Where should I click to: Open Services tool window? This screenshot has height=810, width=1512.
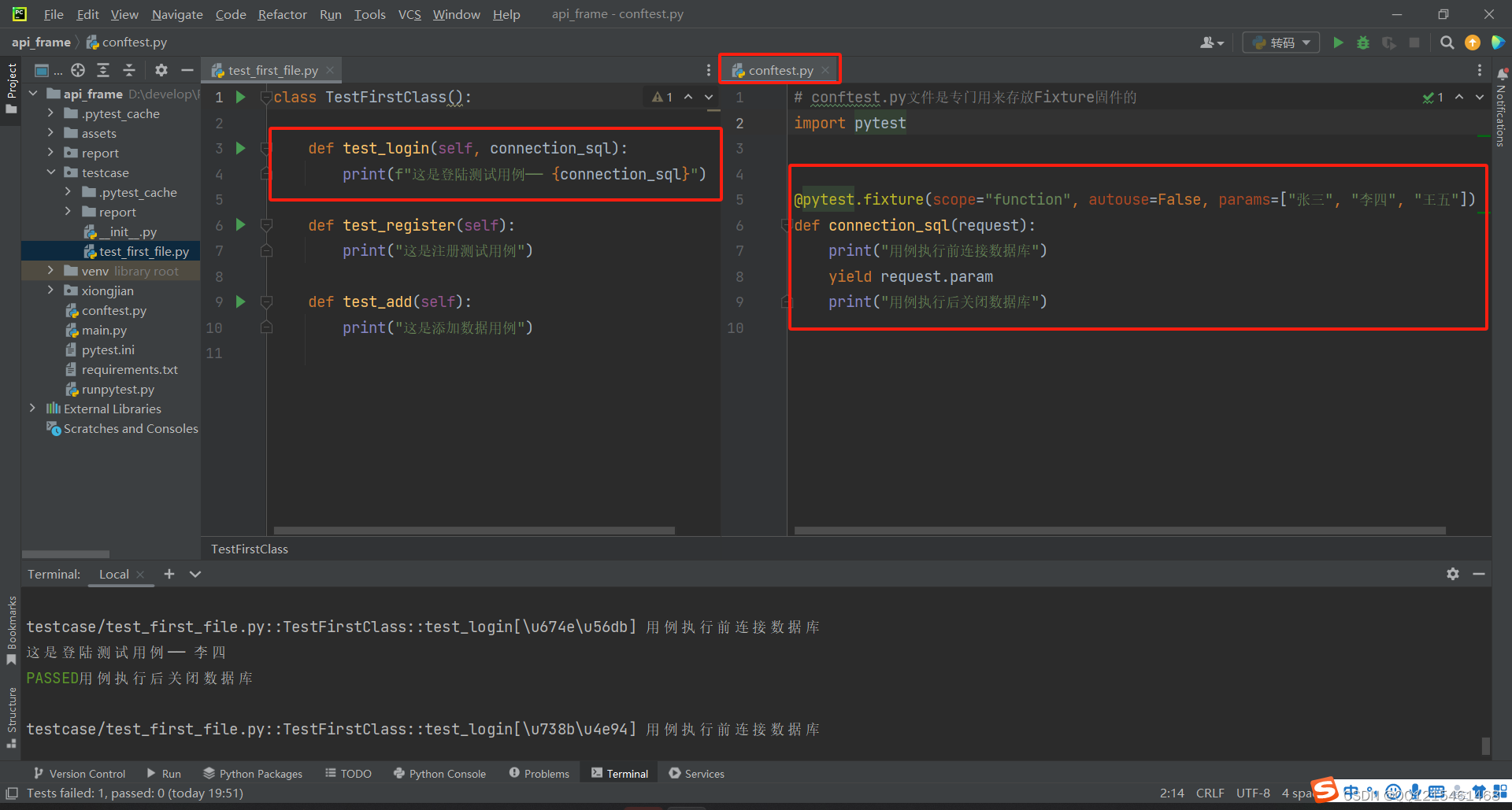tap(697, 774)
